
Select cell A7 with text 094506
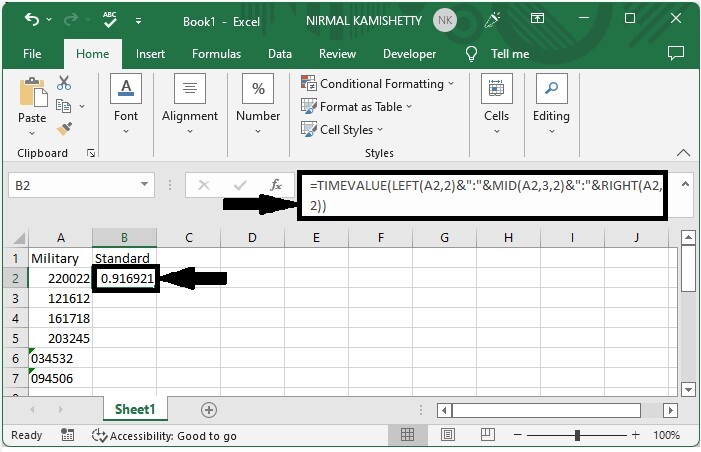coord(60,378)
